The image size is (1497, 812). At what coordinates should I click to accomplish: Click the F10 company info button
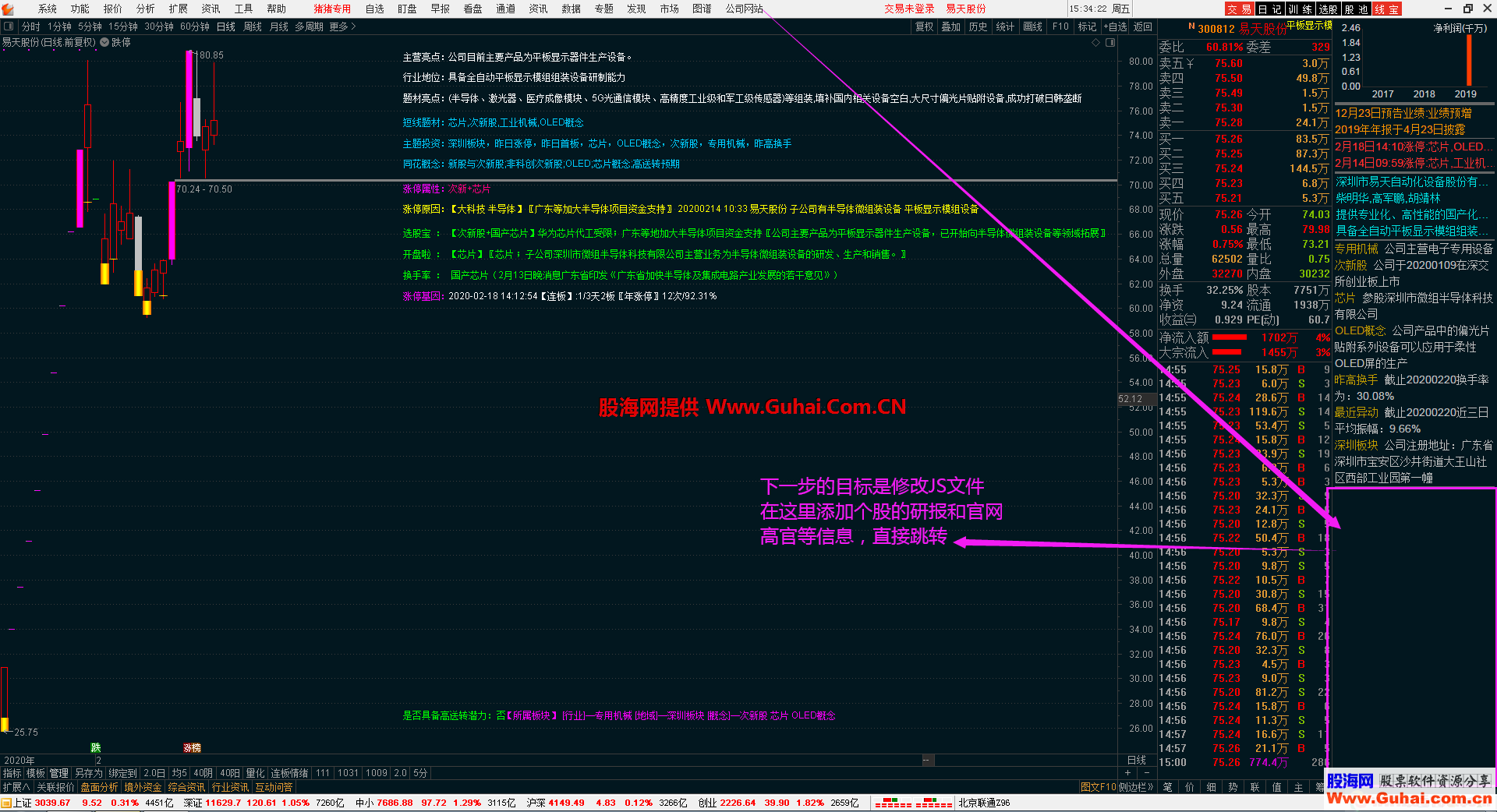(x=1060, y=26)
